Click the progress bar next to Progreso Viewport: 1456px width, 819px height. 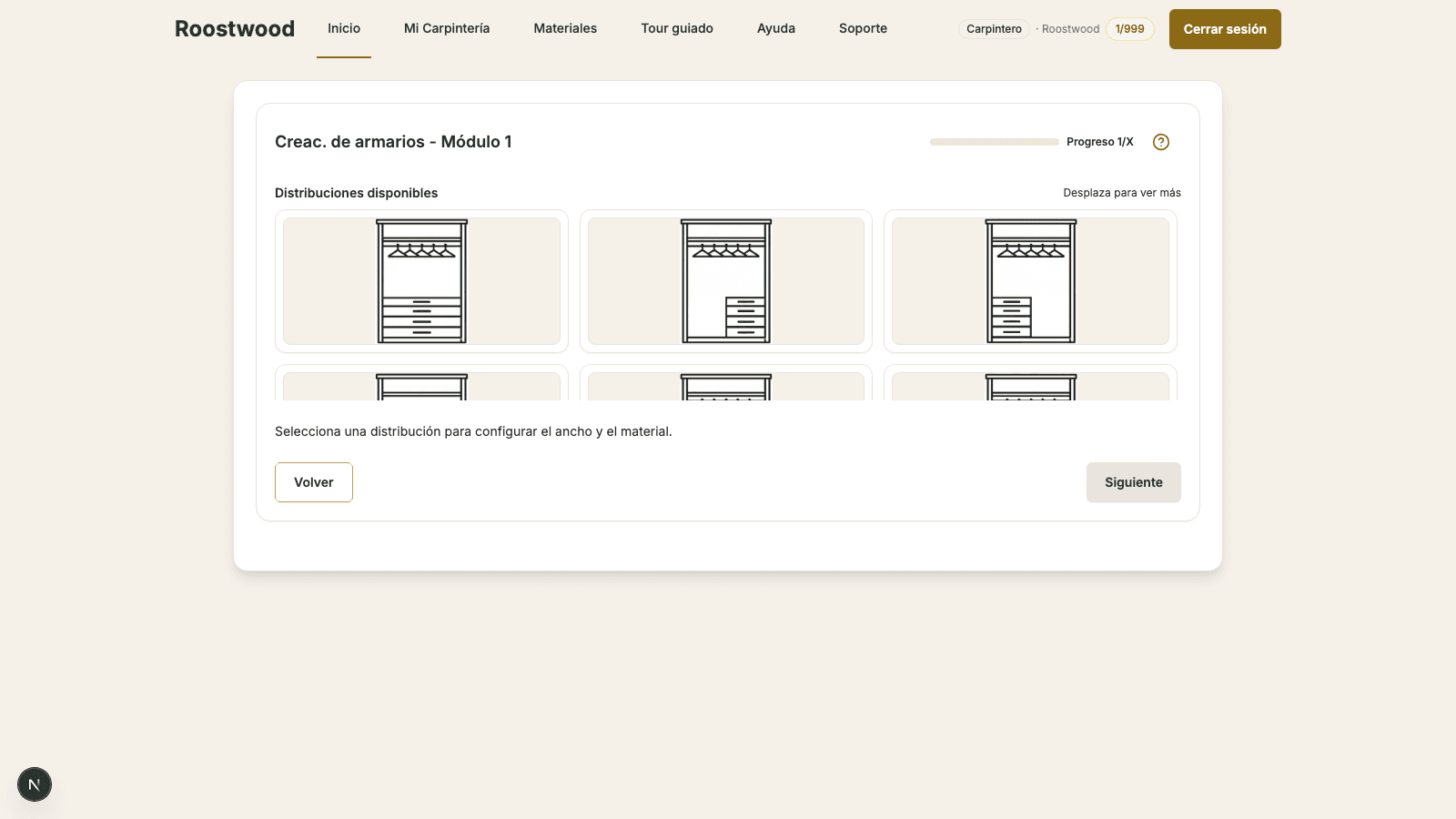tap(995, 142)
